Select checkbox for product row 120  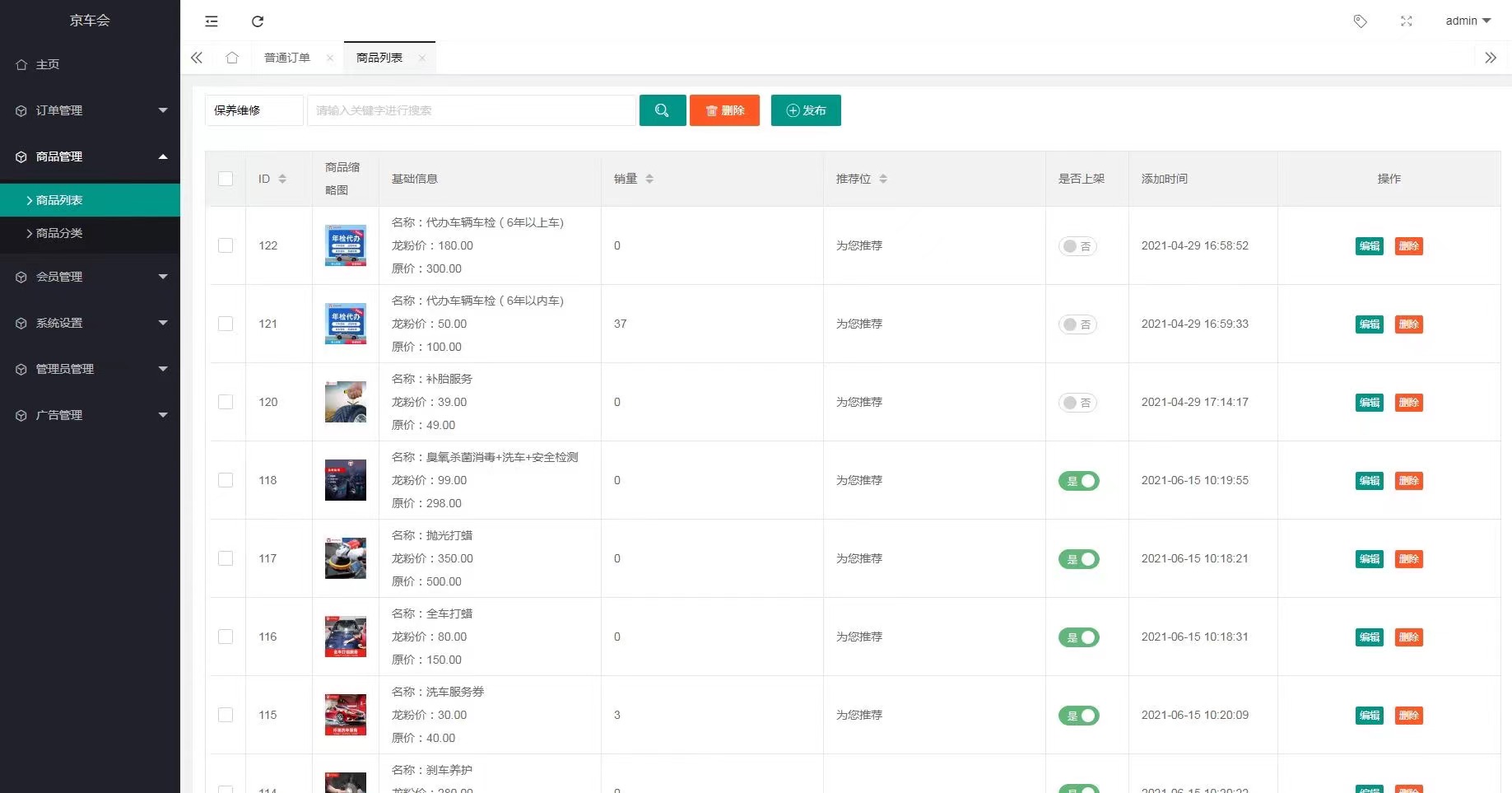(226, 402)
